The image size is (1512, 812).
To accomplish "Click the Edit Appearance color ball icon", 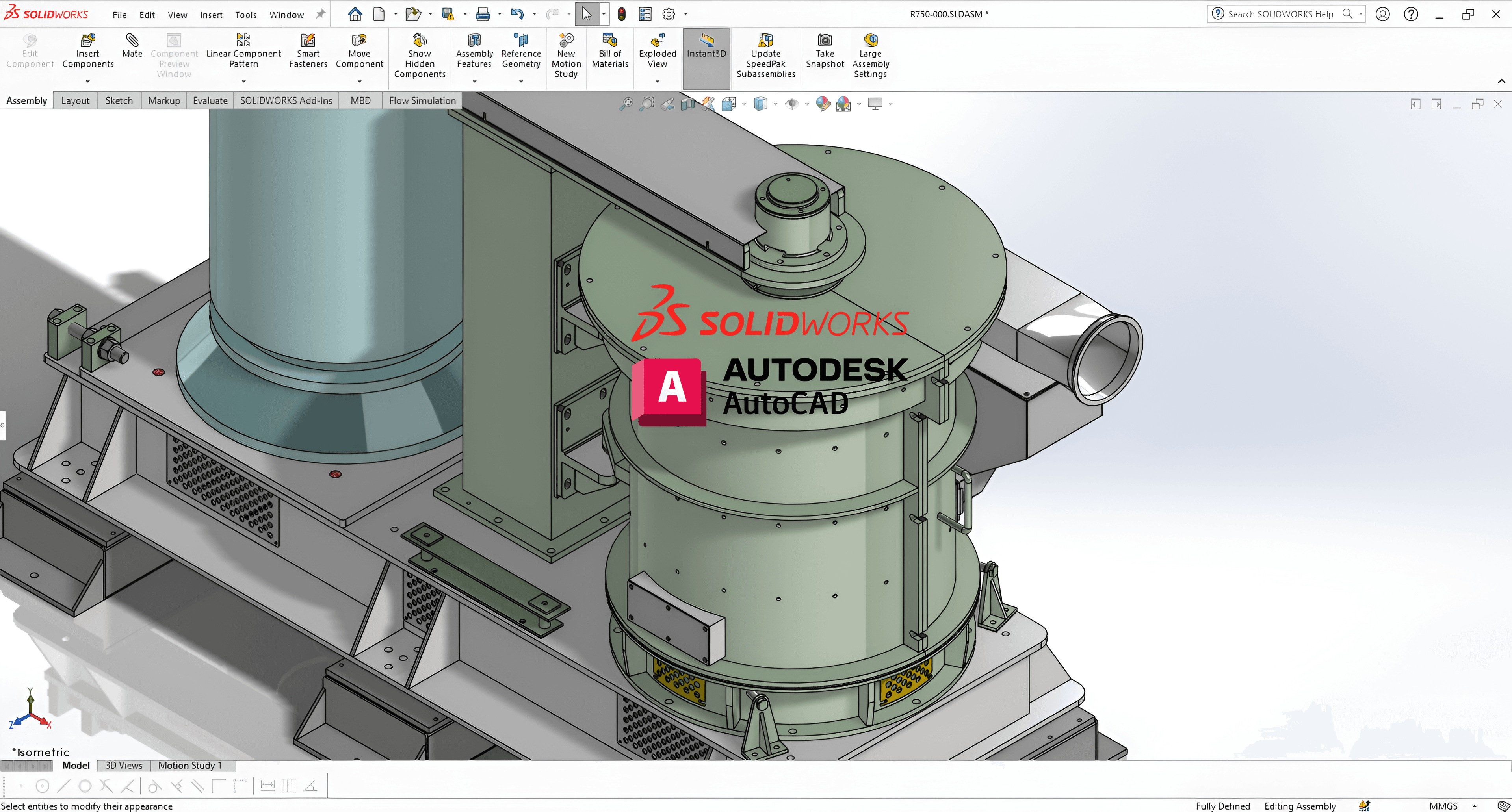I will click(x=823, y=104).
